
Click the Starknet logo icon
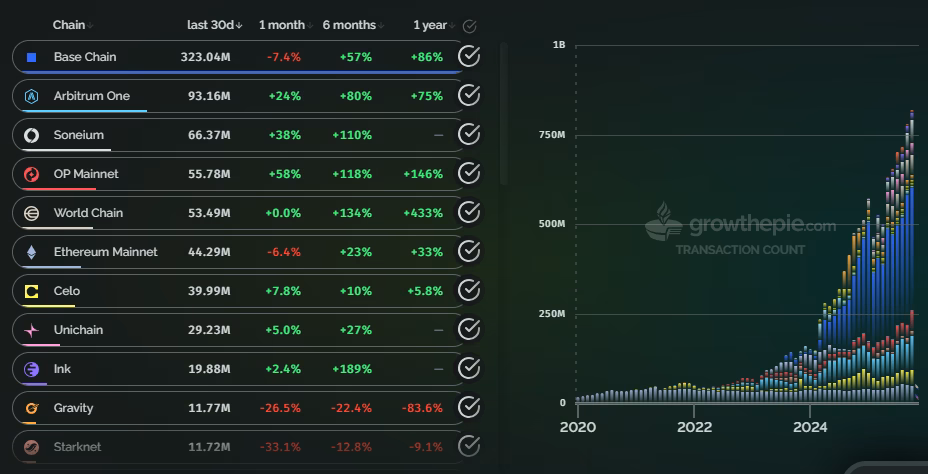[x=31, y=447]
